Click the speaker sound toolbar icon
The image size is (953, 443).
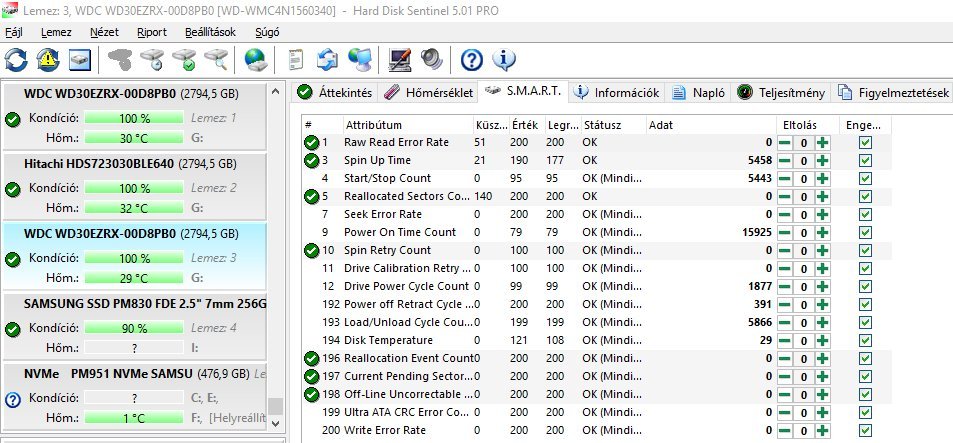coord(433,60)
